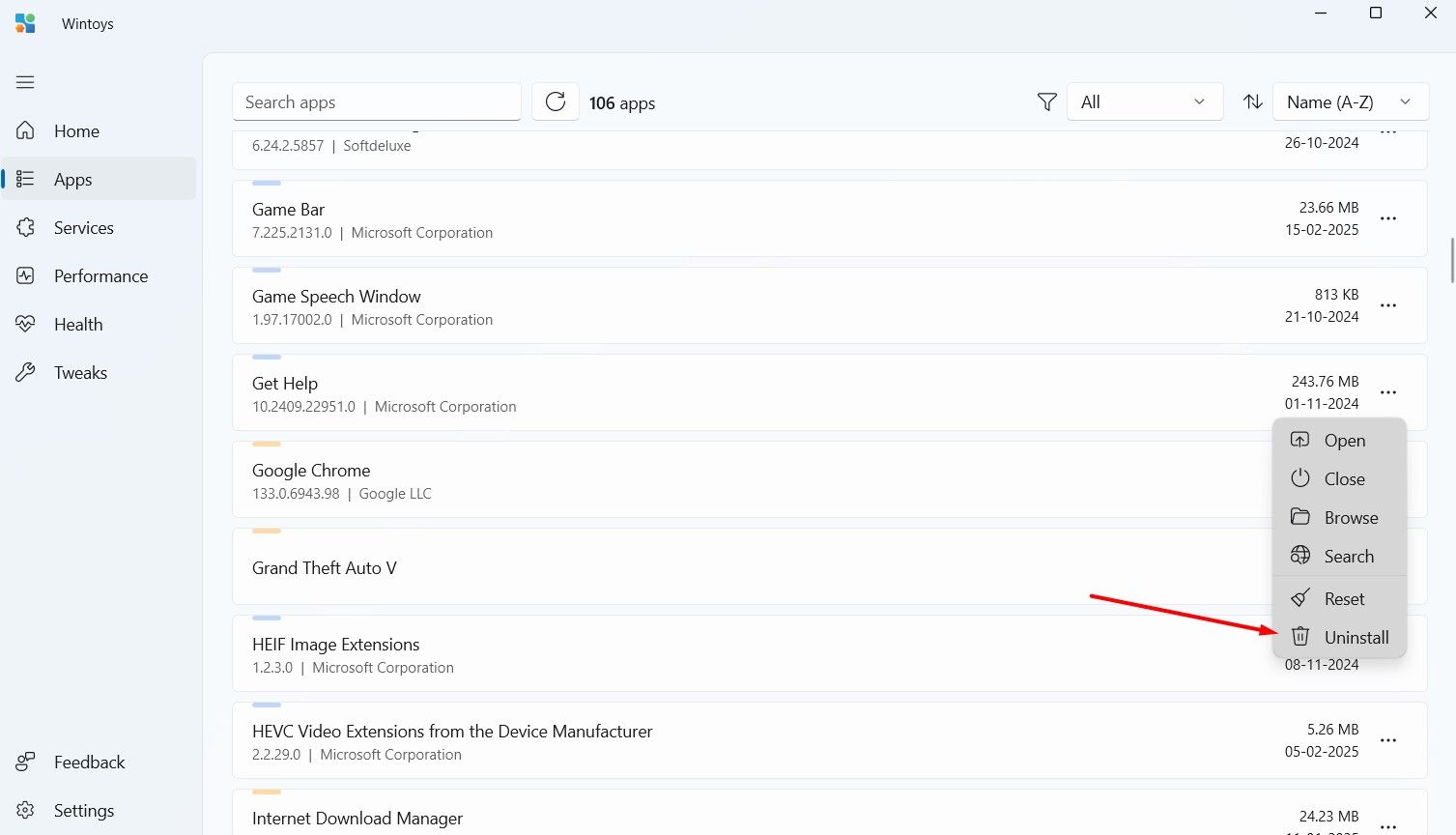Open the Feedback page
Screen dimensions: 1456x835
coord(99,762)
